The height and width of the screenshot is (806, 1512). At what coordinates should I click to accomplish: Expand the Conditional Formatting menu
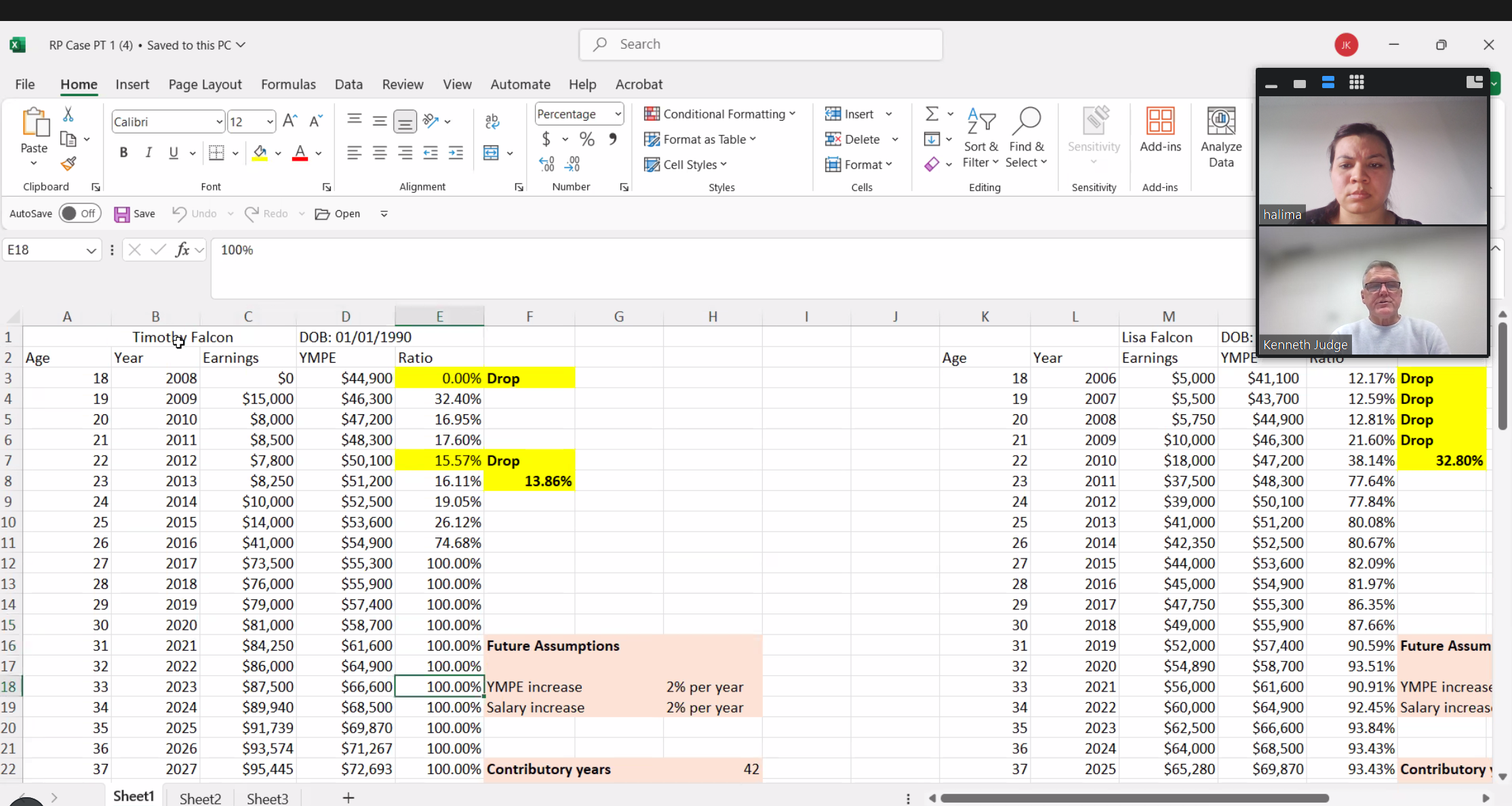(720, 114)
